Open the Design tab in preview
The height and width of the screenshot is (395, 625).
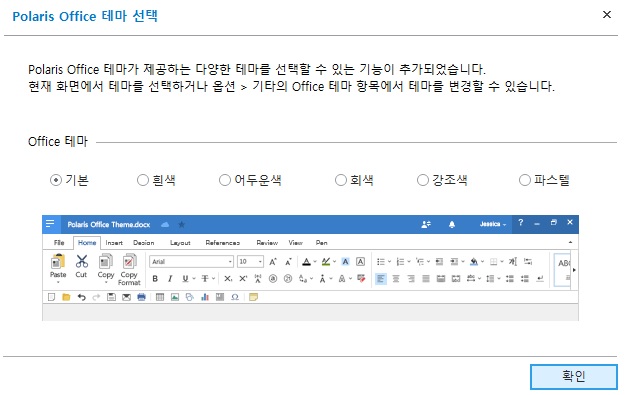[143, 243]
